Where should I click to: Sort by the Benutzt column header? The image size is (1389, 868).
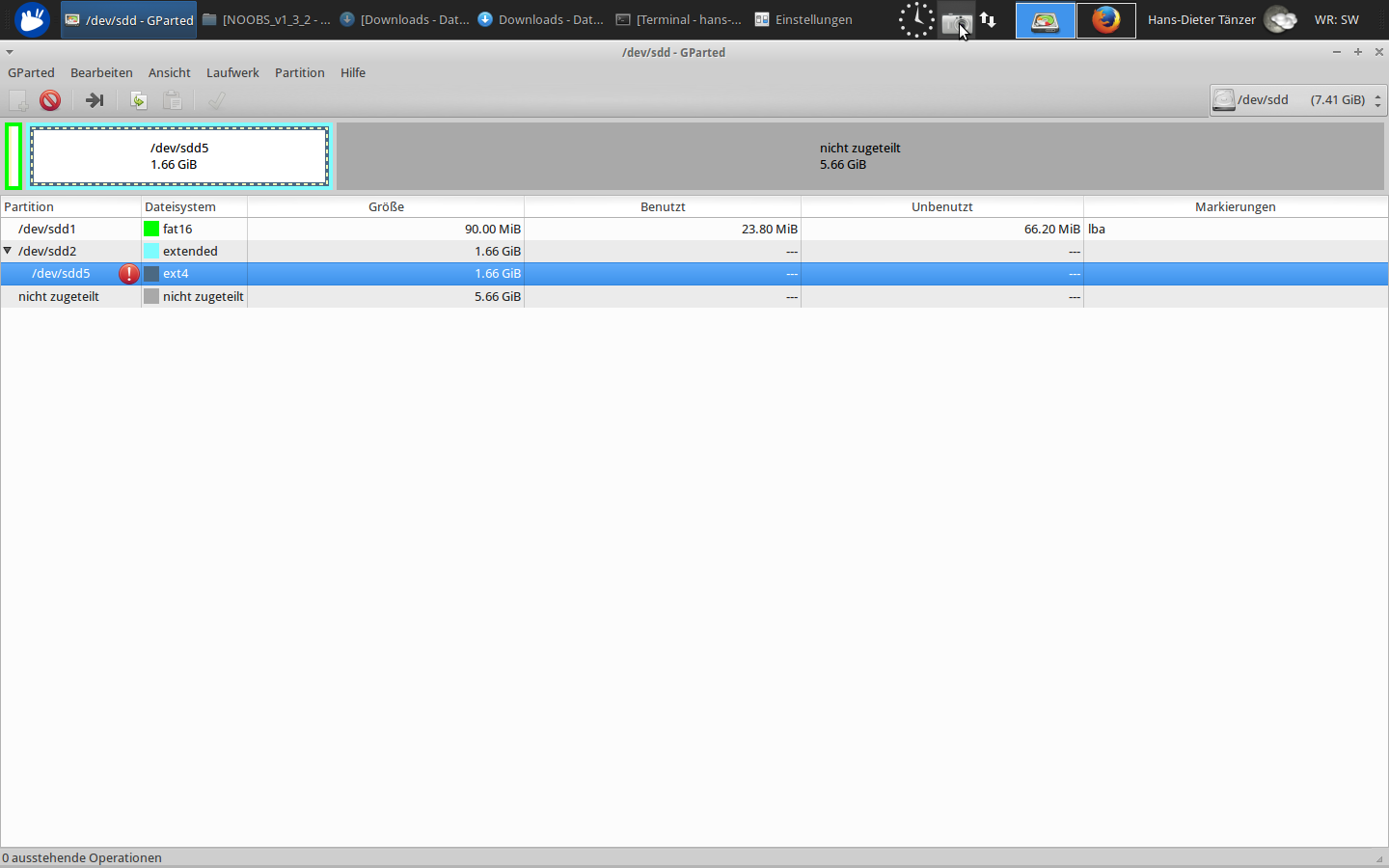[x=663, y=206]
